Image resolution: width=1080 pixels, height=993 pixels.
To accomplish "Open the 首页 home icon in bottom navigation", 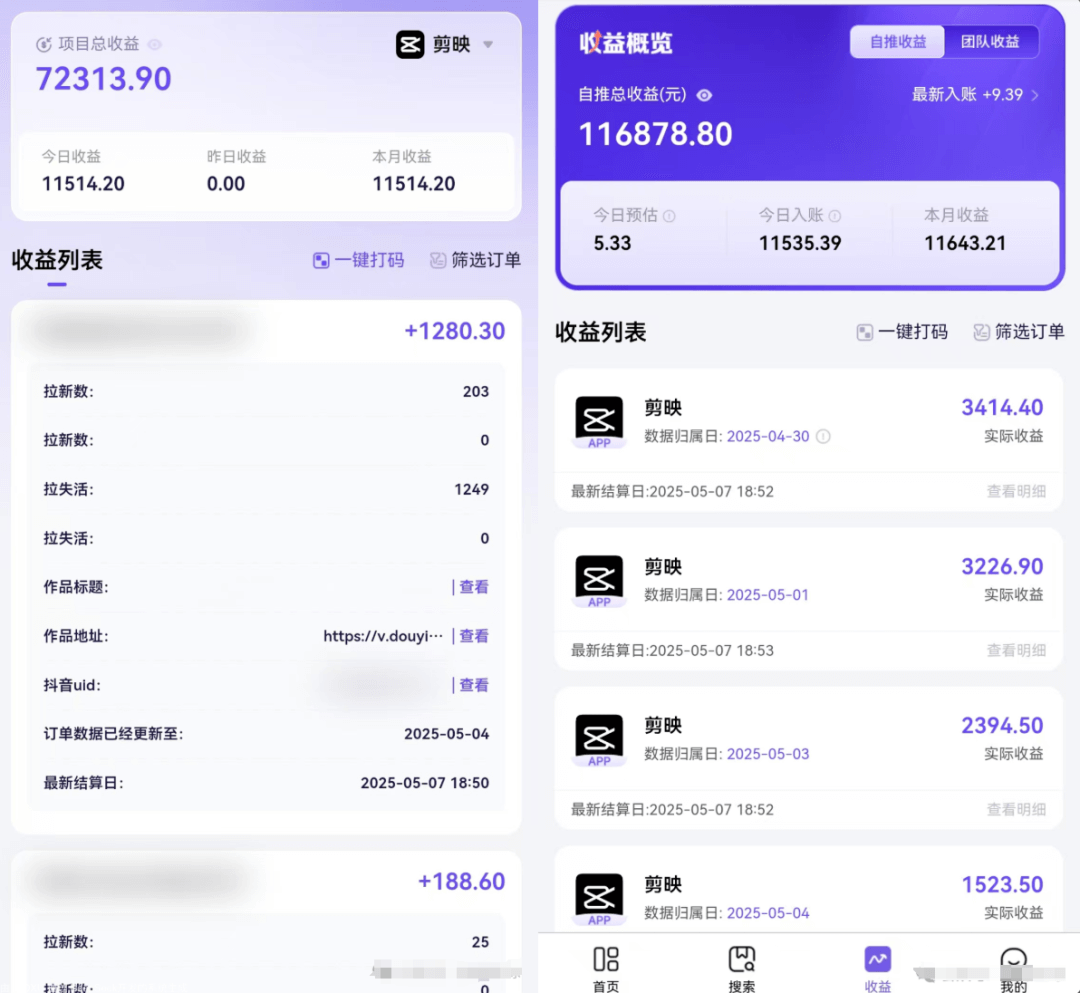I will pyautogui.click(x=606, y=957).
